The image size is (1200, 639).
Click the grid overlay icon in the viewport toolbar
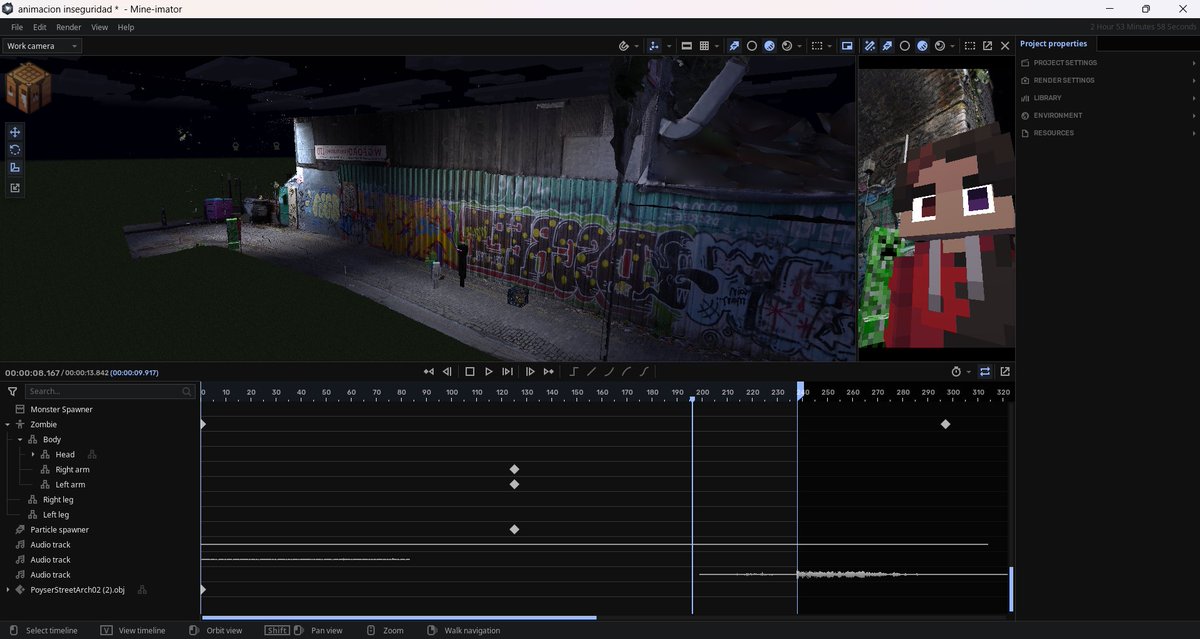coord(705,46)
